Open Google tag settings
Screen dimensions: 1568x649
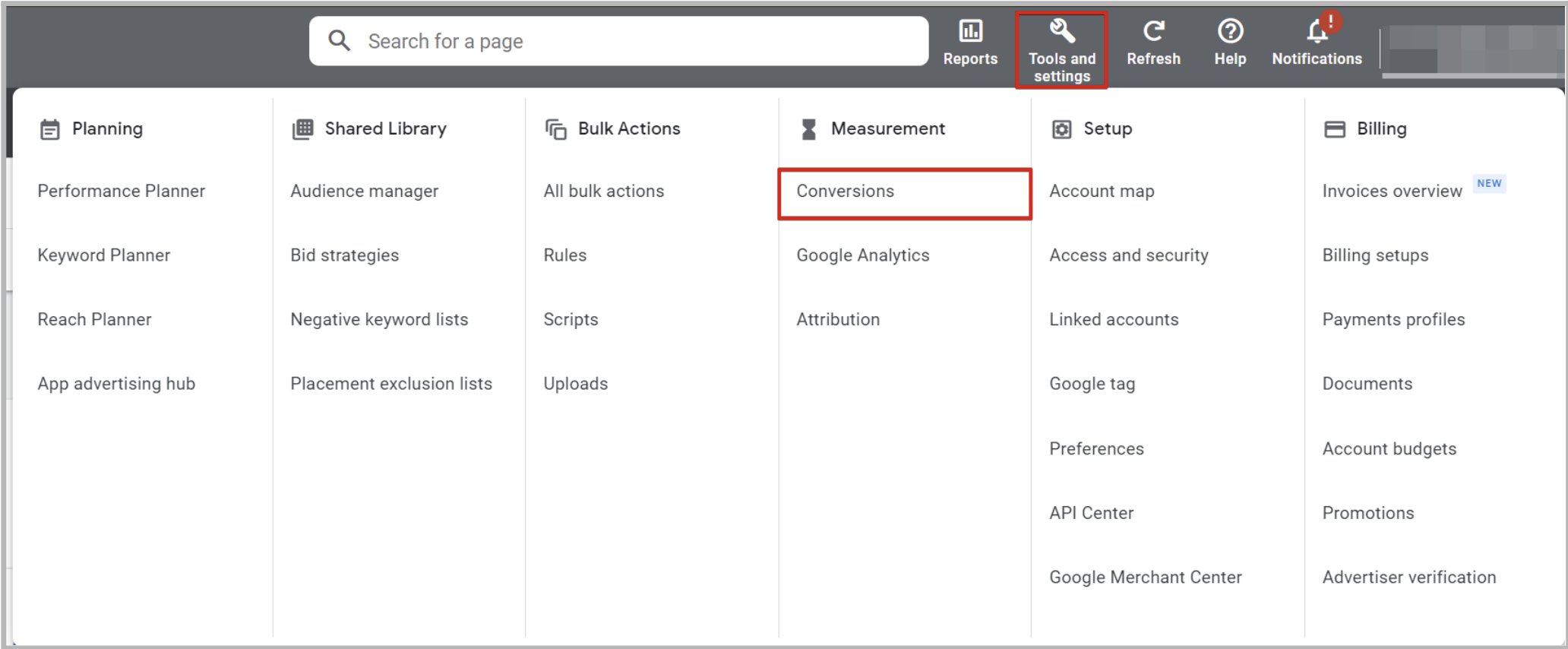1092,384
